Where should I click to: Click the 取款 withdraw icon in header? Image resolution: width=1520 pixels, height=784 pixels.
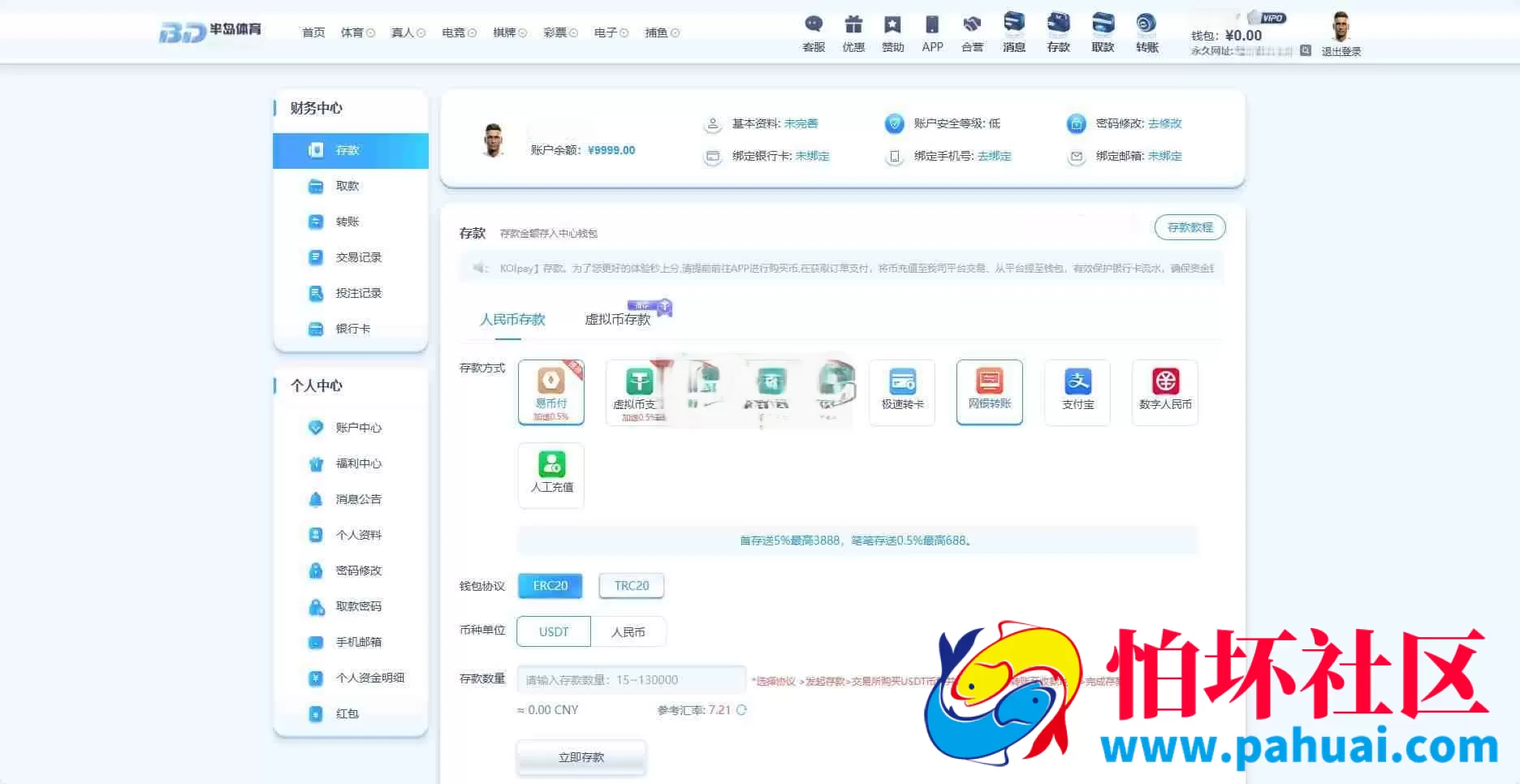1103,32
